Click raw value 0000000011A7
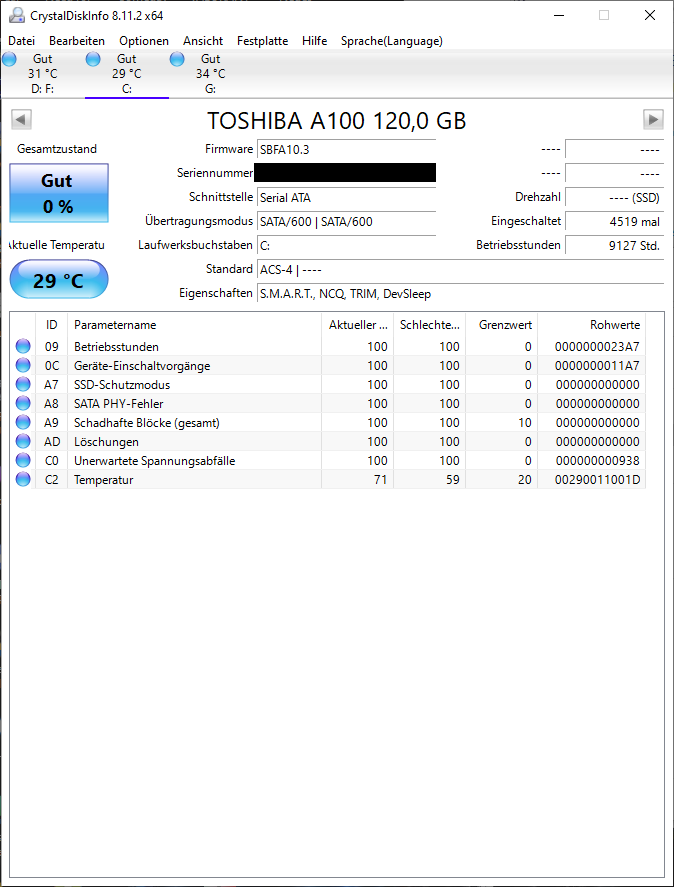 (x=597, y=365)
